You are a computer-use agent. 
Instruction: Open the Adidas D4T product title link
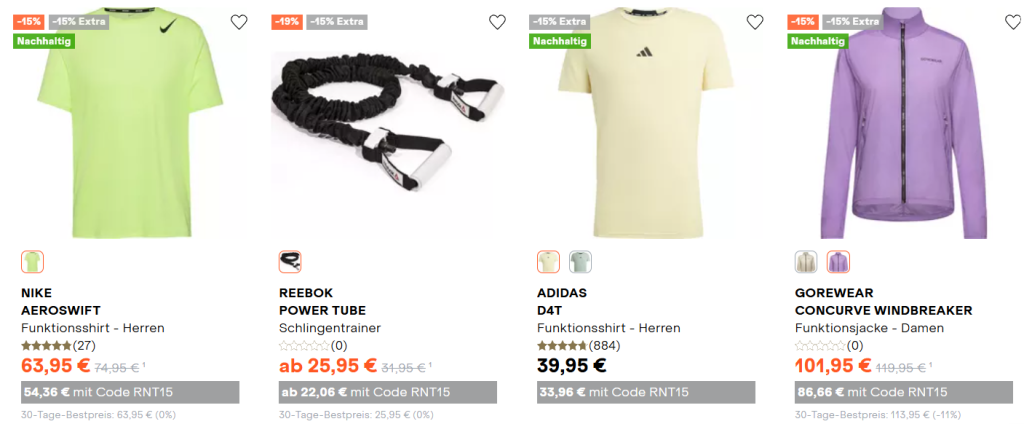[550, 310]
